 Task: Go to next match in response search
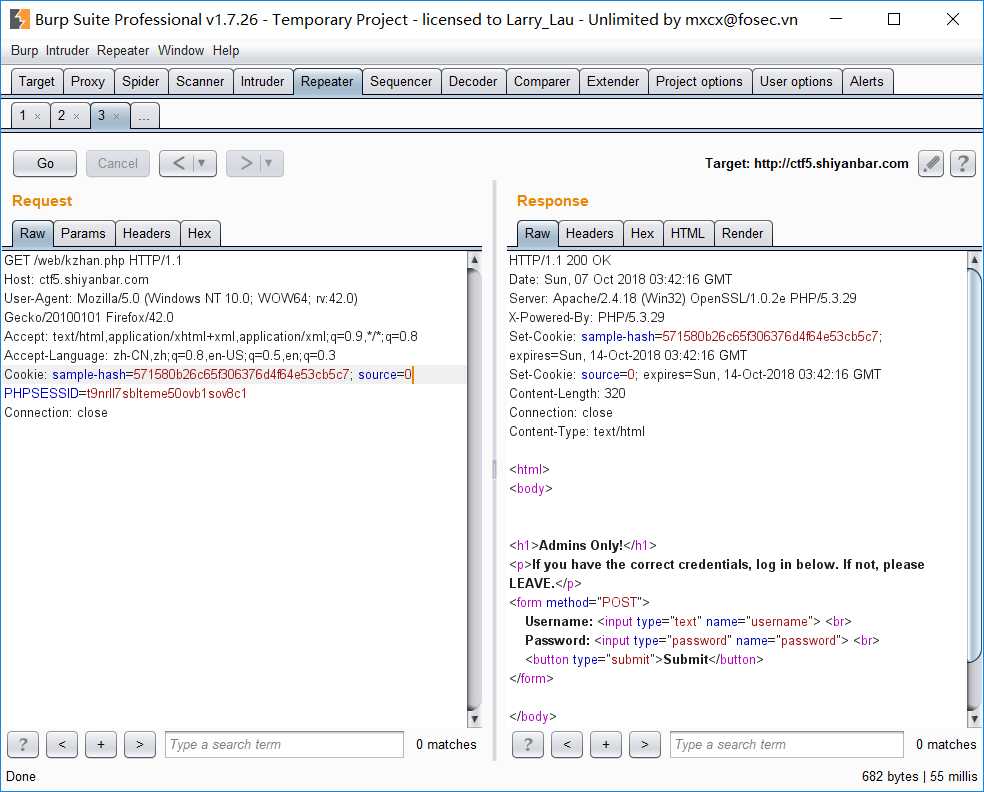pyautogui.click(x=644, y=745)
